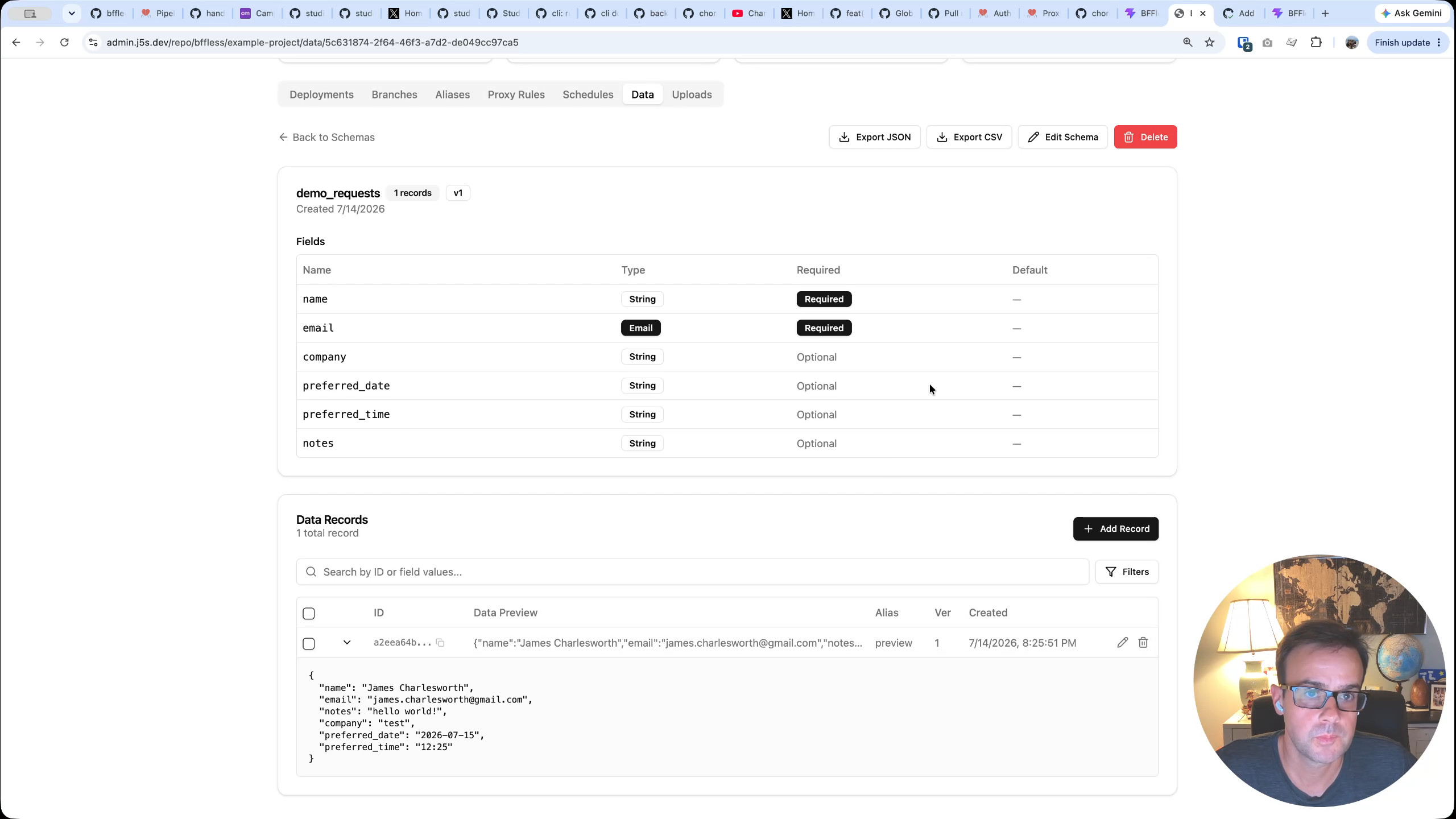Click the Finish update button
The image size is (1456, 819).
(x=1407, y=43)
